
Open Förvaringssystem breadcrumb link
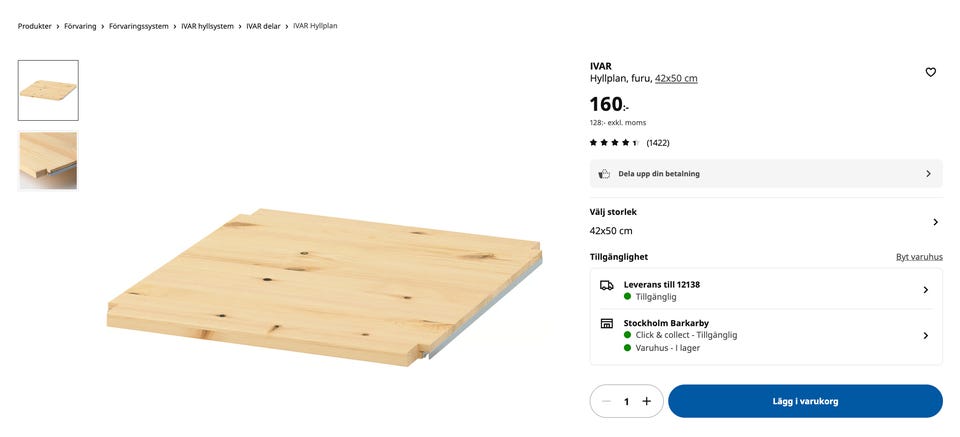[139, 26]
